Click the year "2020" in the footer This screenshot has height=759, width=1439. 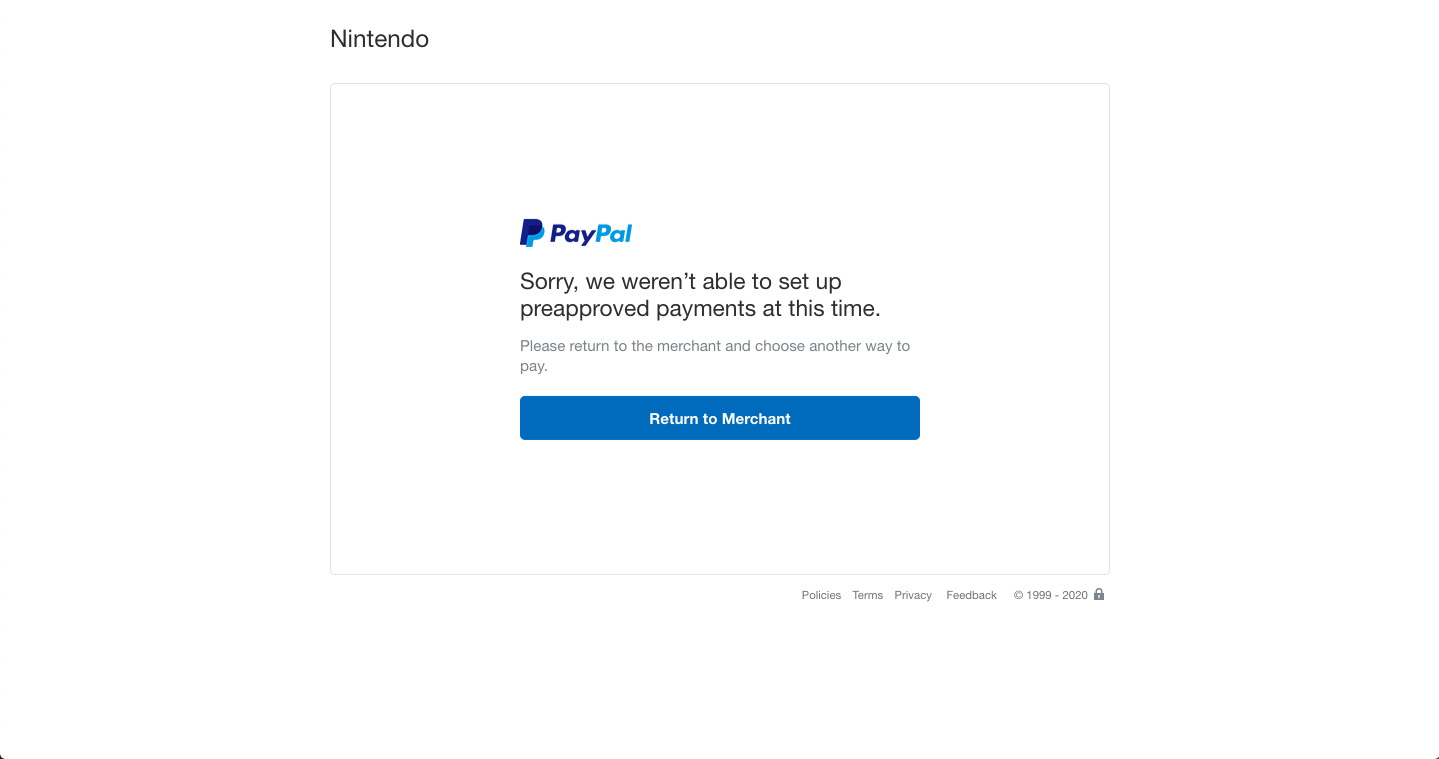[x=1075, y=595]
